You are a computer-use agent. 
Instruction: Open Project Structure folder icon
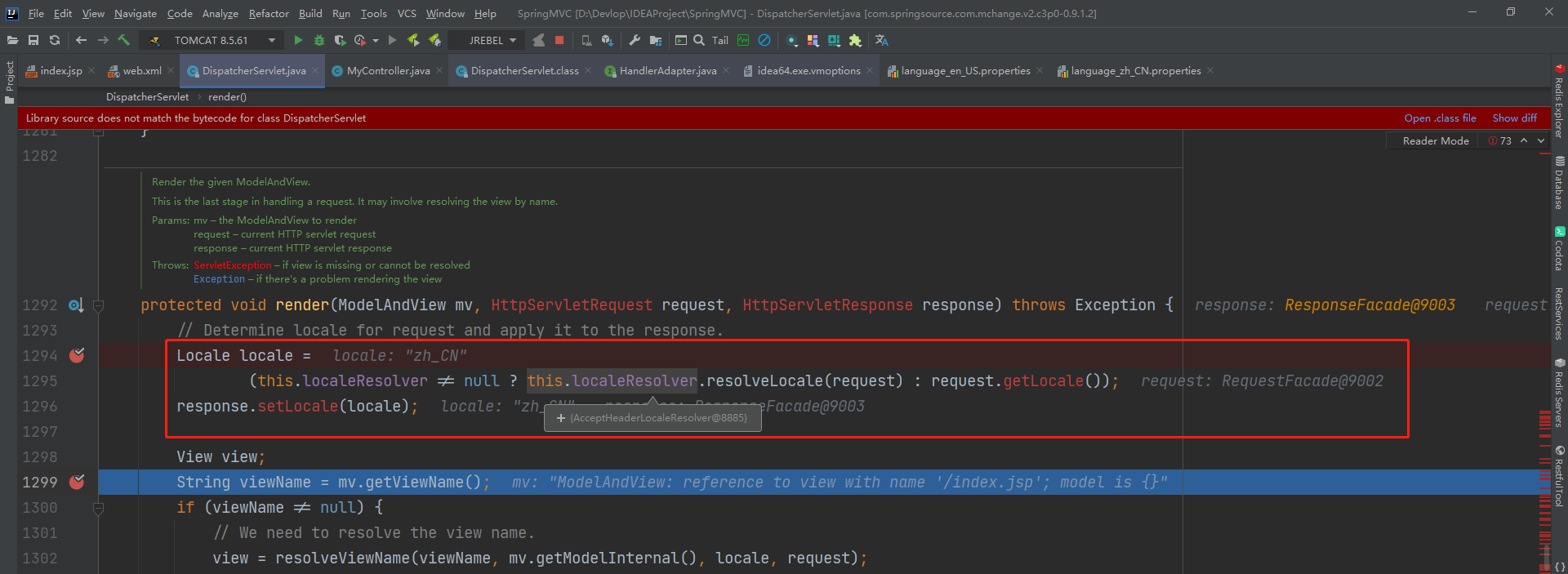656,40
